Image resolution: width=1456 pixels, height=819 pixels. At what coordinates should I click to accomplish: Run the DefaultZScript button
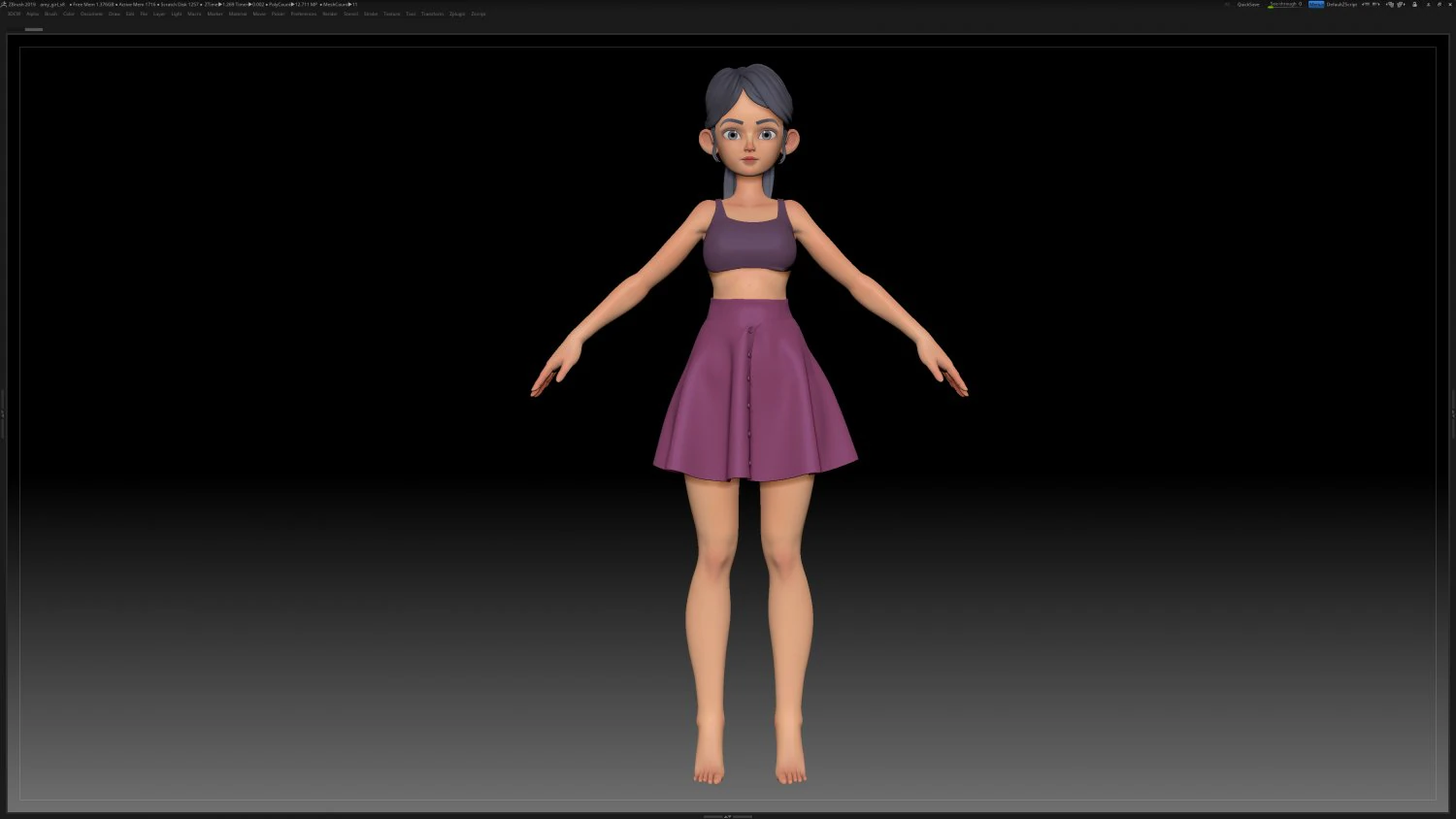coord(1342,4)
